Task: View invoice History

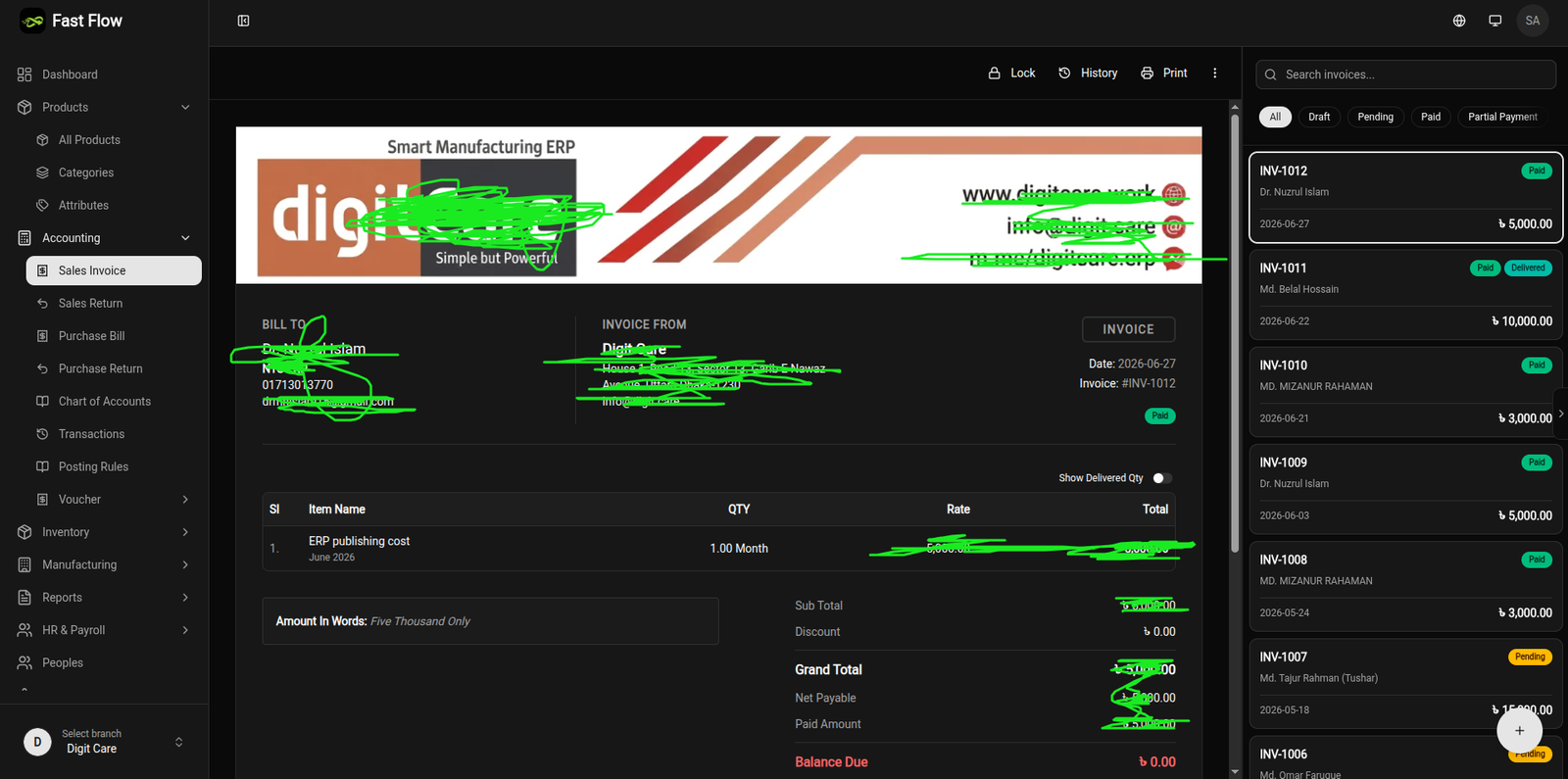Action: point(1088,73)
